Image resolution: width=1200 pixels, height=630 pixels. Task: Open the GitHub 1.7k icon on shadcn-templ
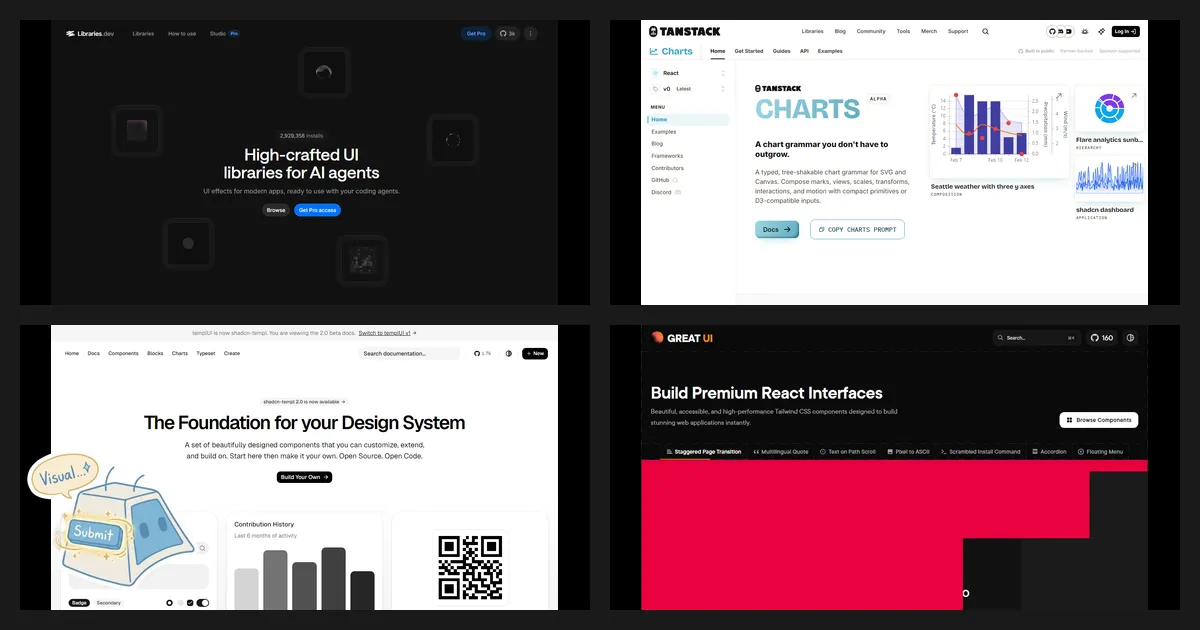(482, 353)
